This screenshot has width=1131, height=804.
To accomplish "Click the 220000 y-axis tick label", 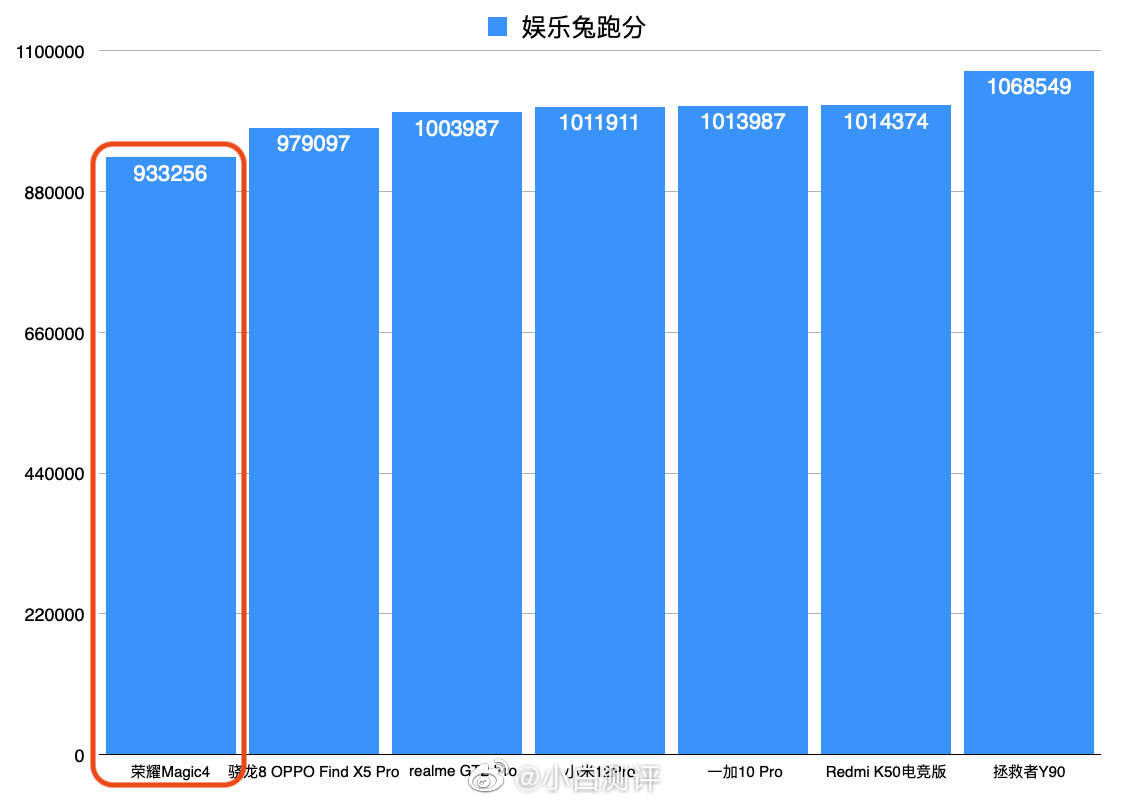I will pos(54,615).
